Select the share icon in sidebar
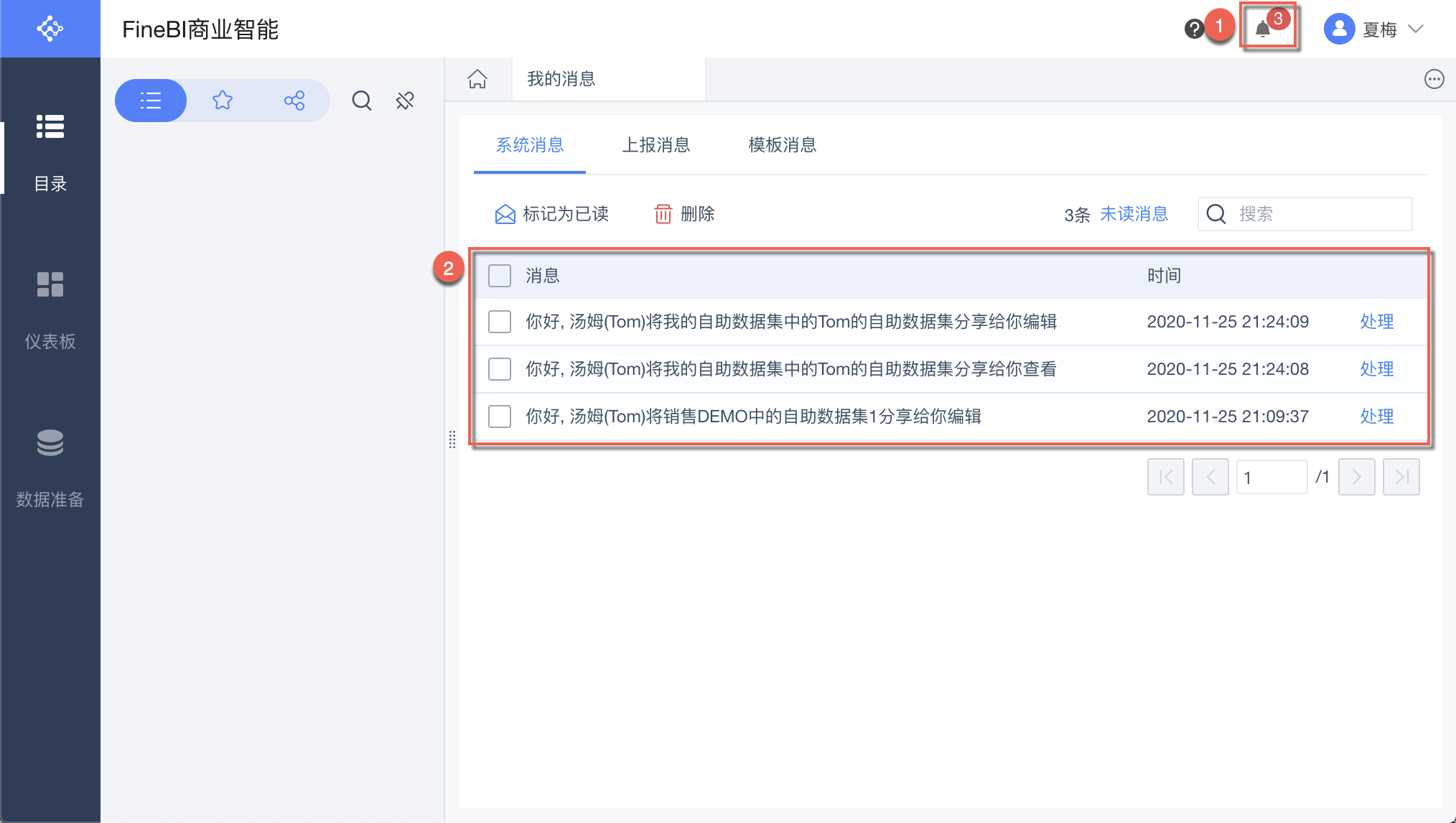 tap(294, 101)
